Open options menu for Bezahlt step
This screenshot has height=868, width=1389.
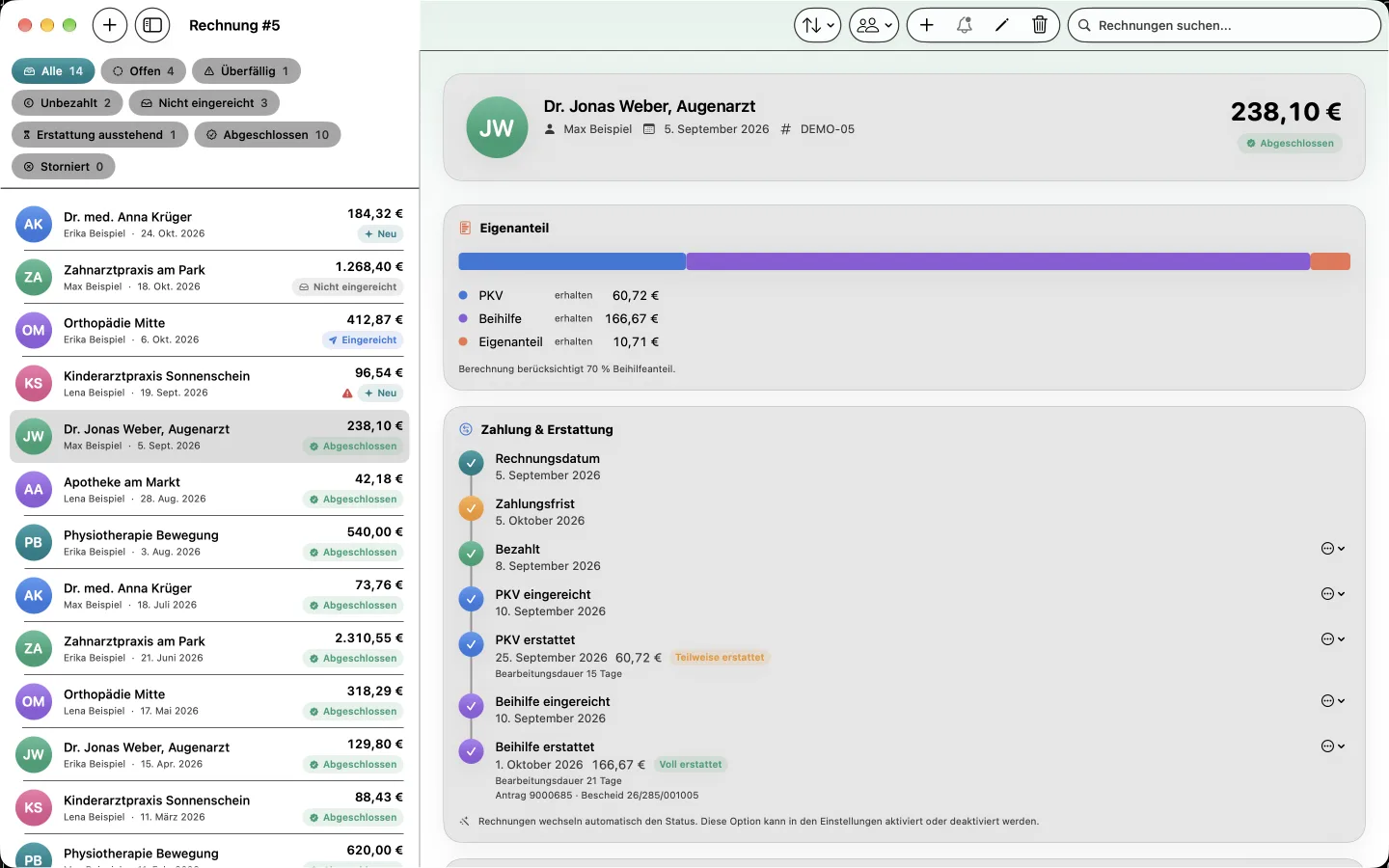coord(1333,549)
